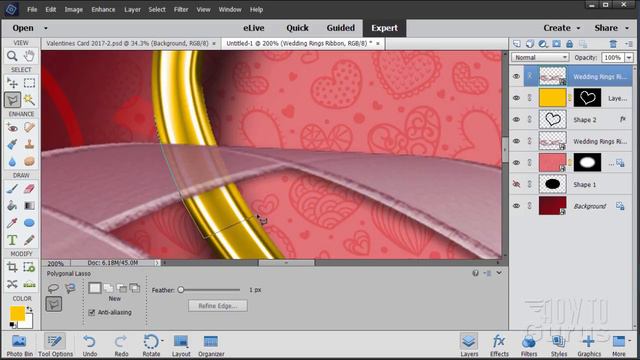Select the Pencil tool
The image size is (640, 360).
tap(29, 240)
